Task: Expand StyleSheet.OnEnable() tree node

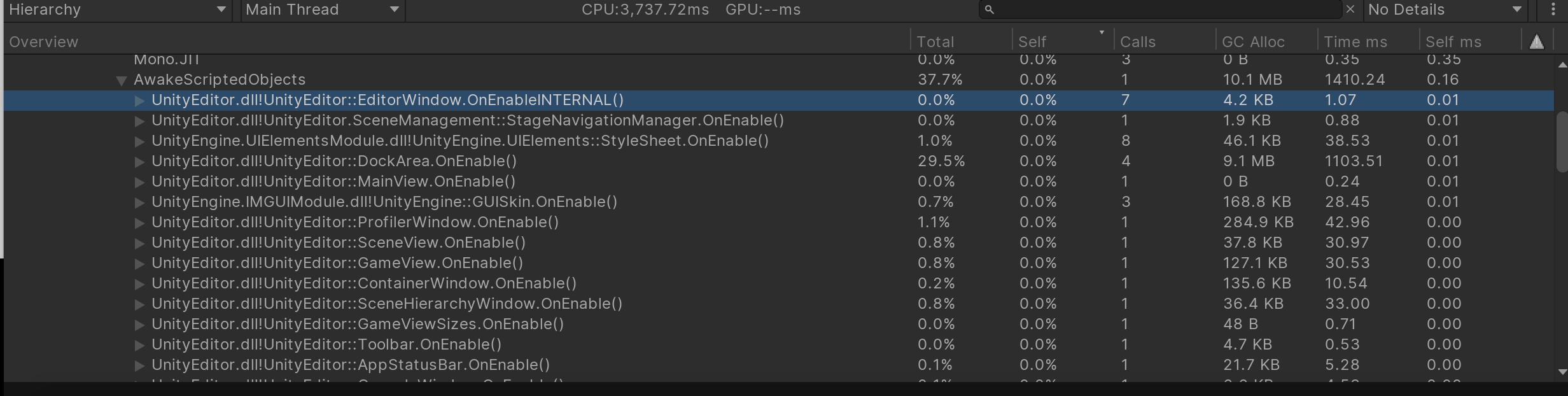Action: coord(139,141)
